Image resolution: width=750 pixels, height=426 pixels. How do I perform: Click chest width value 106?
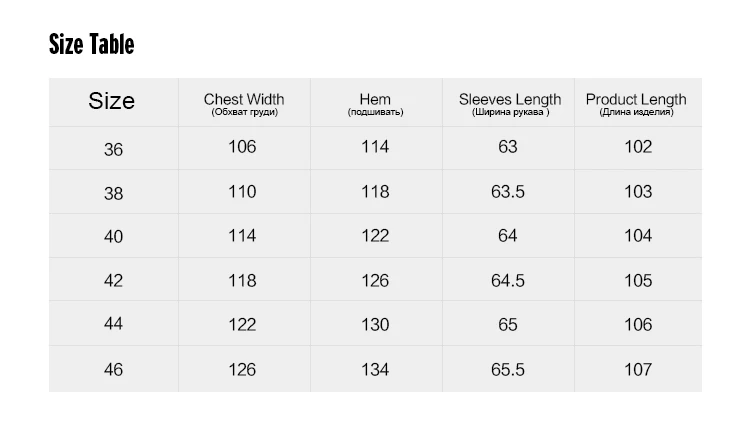tap(242, 147)
